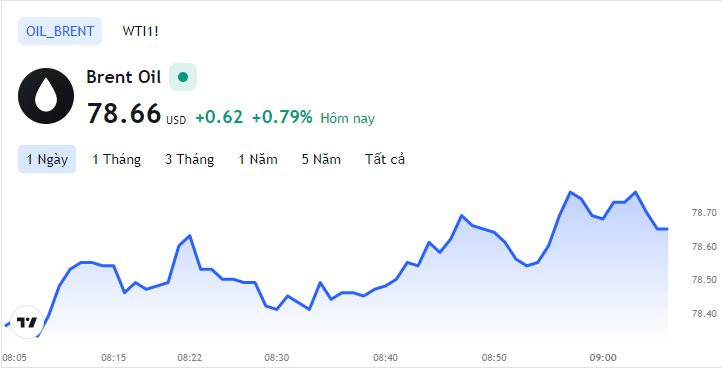Click the 08:40 time axis label
The height and width of the screenshot is (369, 722).
click(385, 357)
